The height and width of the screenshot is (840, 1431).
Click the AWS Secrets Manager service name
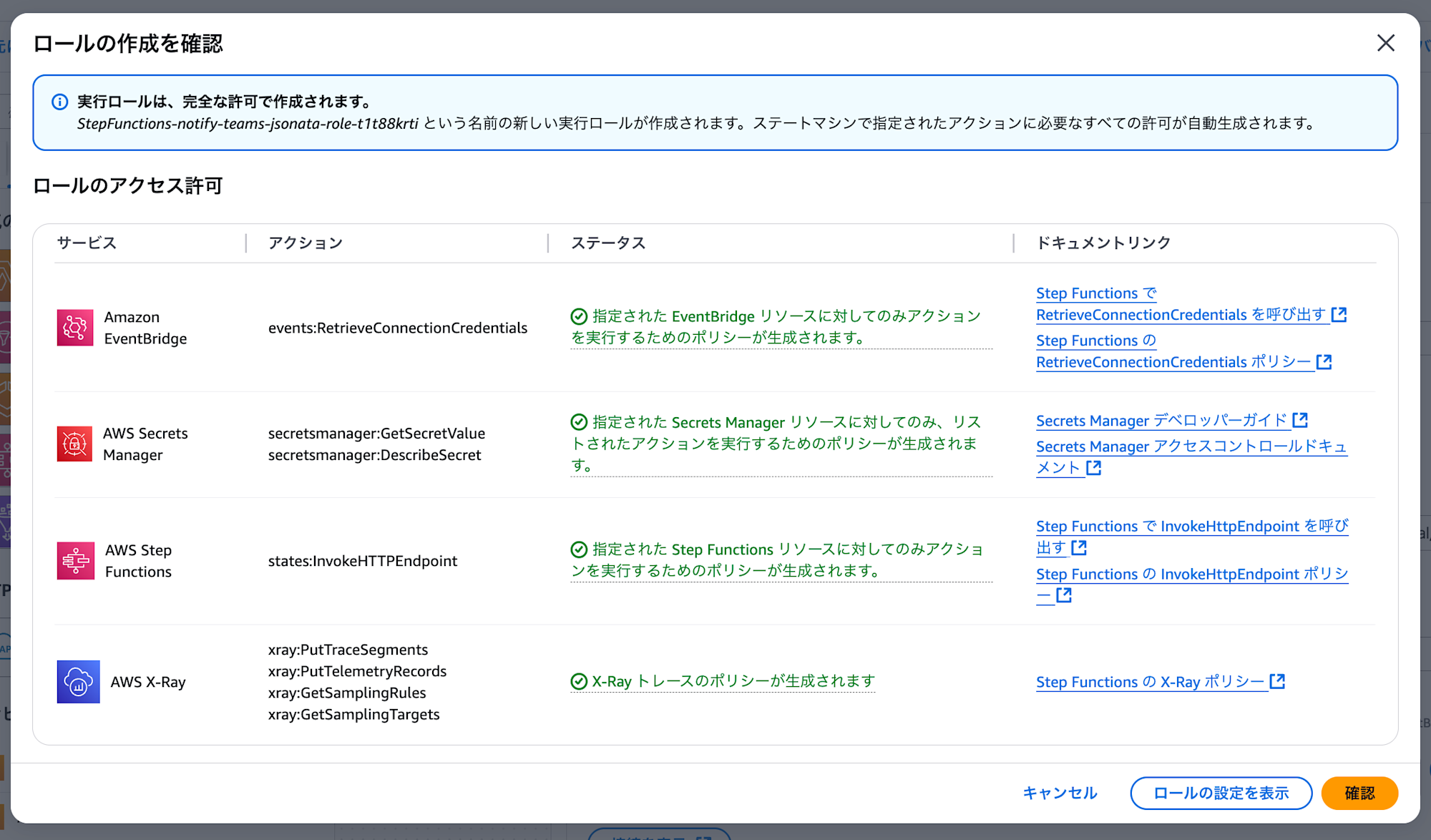tap(145, 444)
